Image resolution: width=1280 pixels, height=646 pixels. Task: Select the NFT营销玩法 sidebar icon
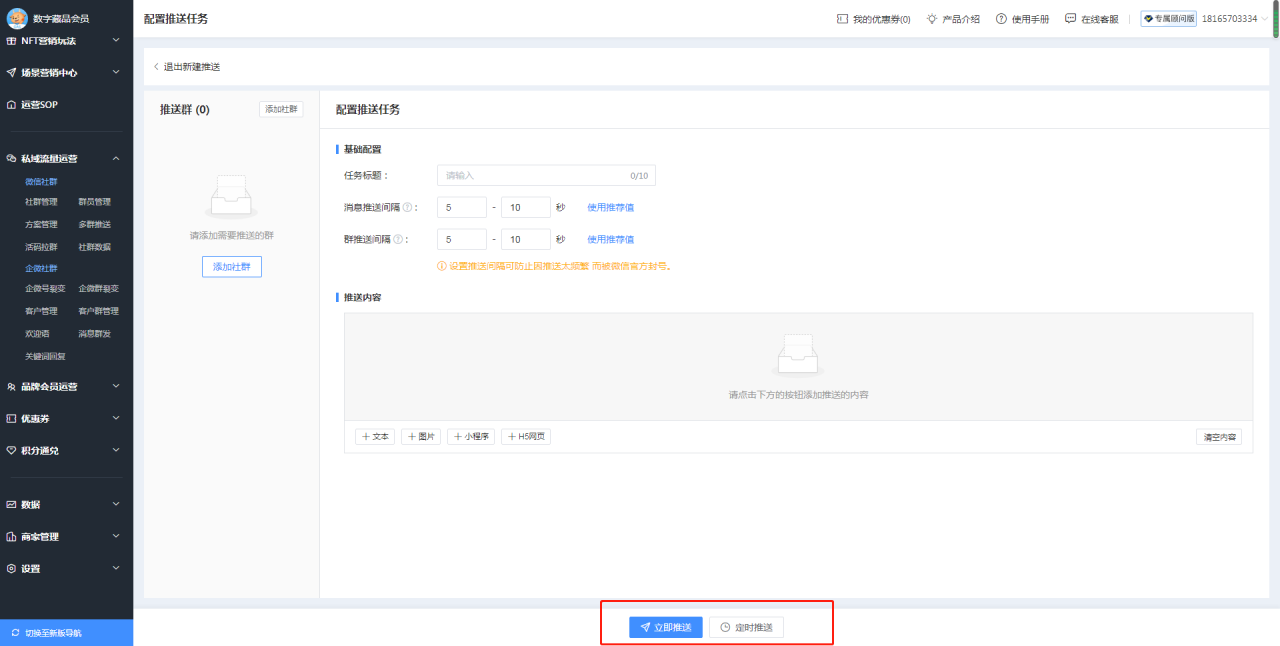point(12,41)
